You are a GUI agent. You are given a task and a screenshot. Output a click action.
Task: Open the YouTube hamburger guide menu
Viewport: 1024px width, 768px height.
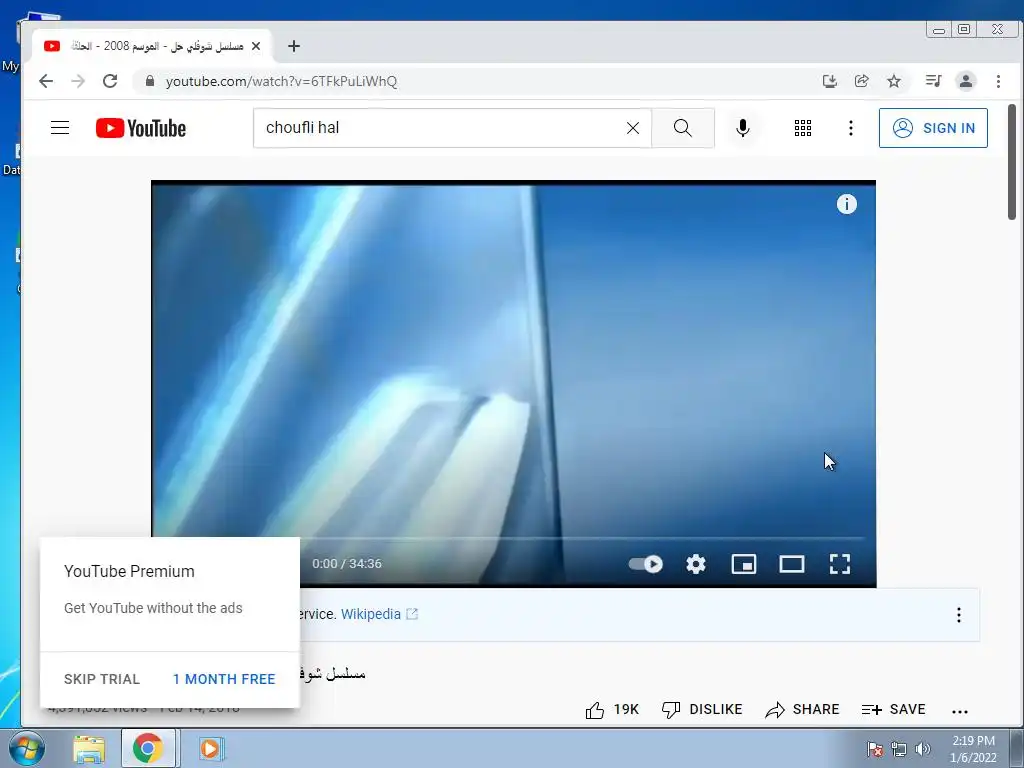pyautogui.click(x=60, y=127)
